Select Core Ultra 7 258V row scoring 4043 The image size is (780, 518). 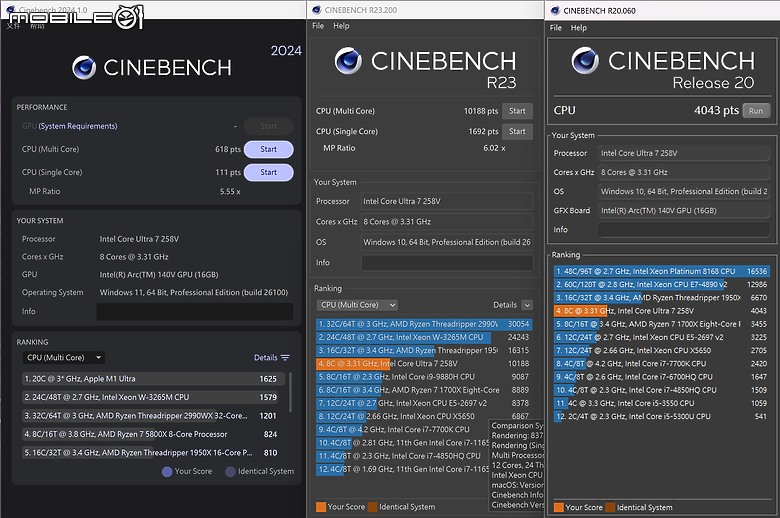pos(662,311)
